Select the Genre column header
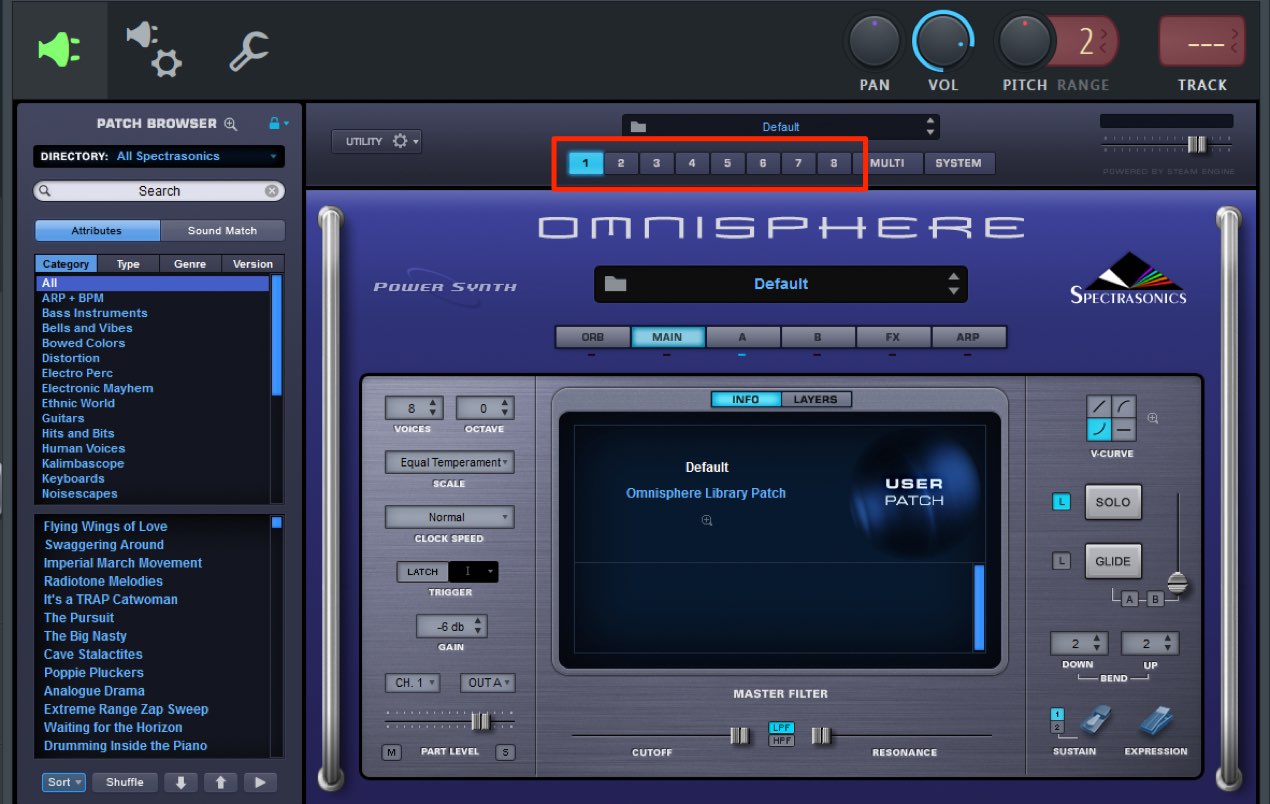1270x804 pixels. point(190,264)
